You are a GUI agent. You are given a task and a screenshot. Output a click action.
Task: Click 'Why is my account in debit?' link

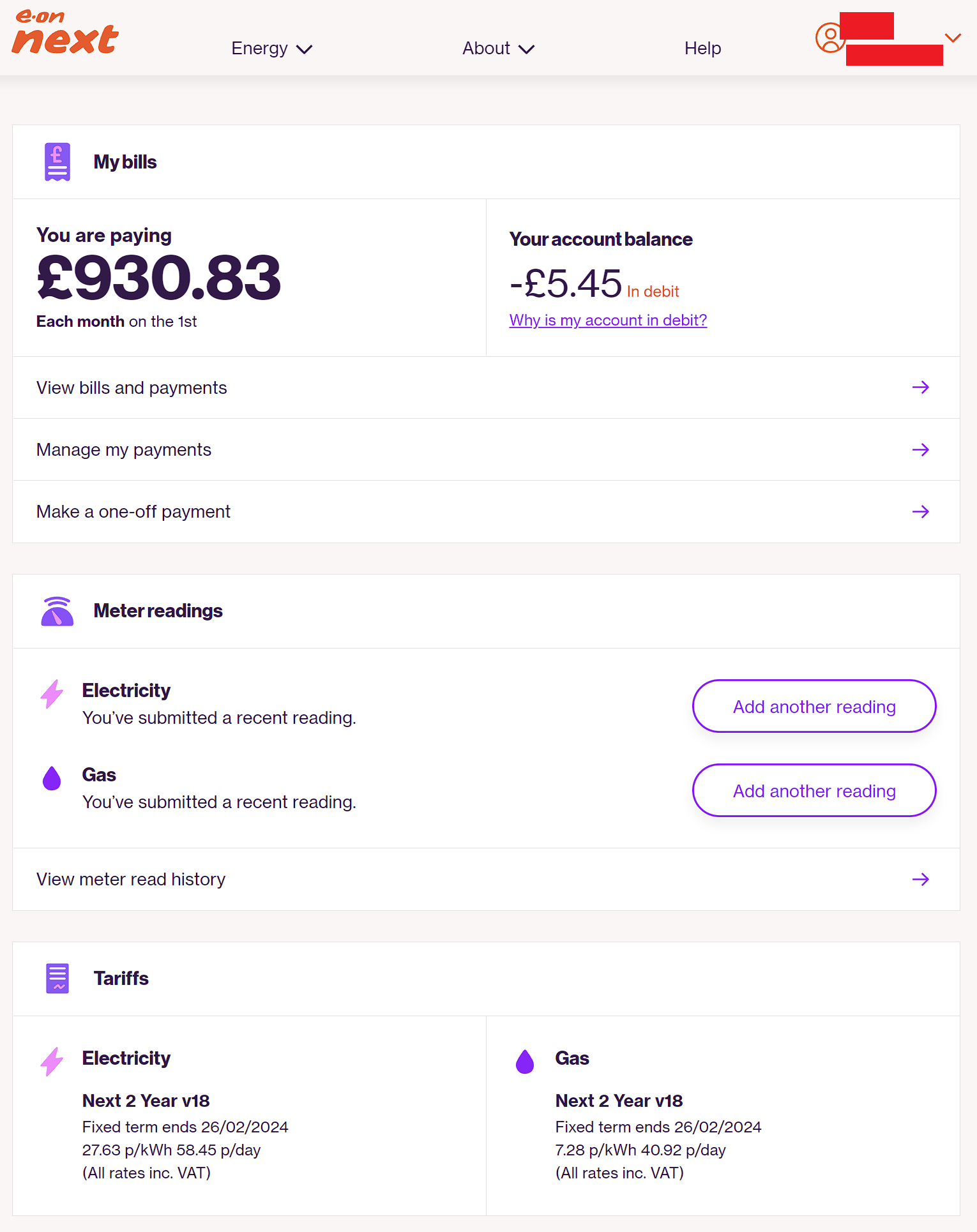point(608,320)
